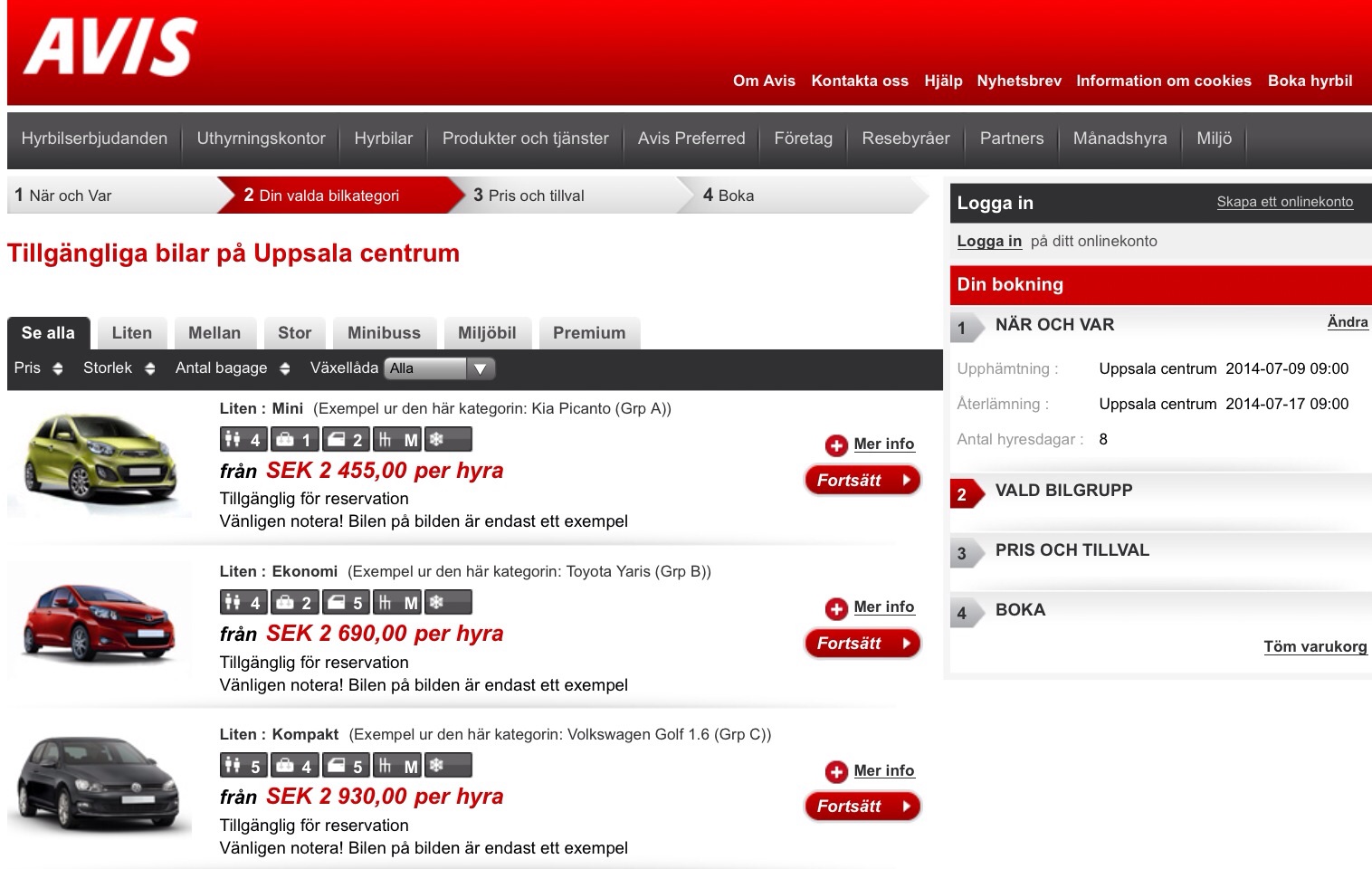Switch to the Minibuss tab
The height and width of the screenshot is (869, 1372).
click(x=384, y=333)
